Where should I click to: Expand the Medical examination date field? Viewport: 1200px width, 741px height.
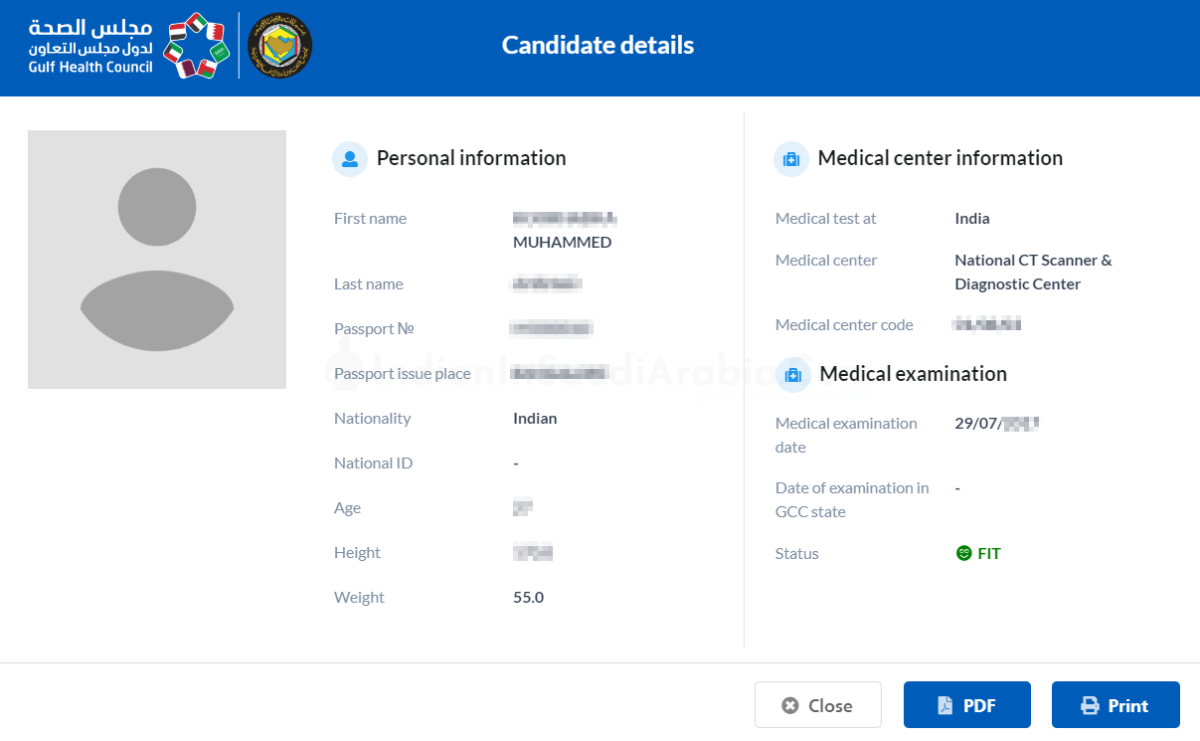[993, 422]
